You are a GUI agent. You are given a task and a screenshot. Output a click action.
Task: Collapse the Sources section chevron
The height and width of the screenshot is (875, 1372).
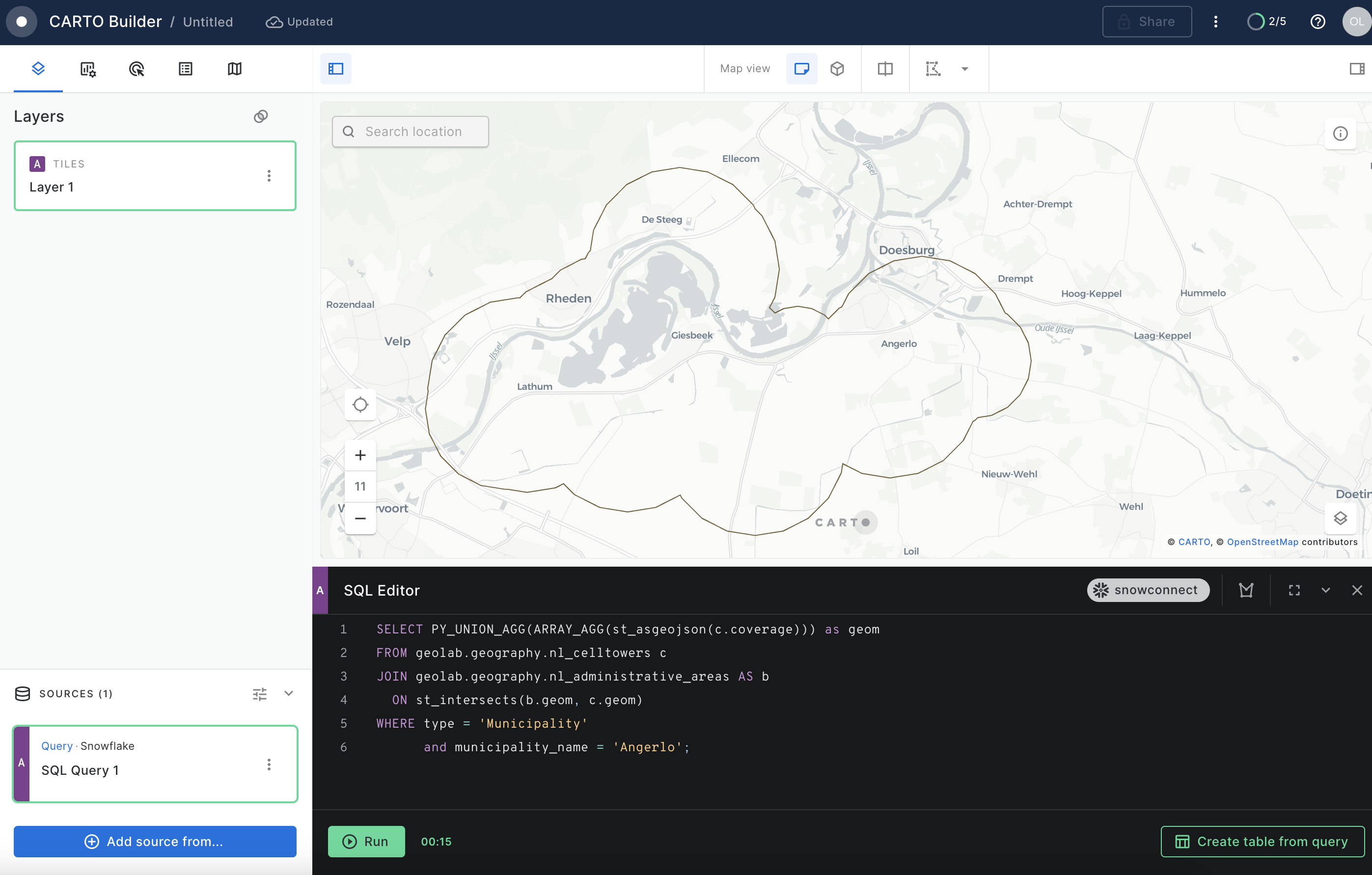[289, 693]
